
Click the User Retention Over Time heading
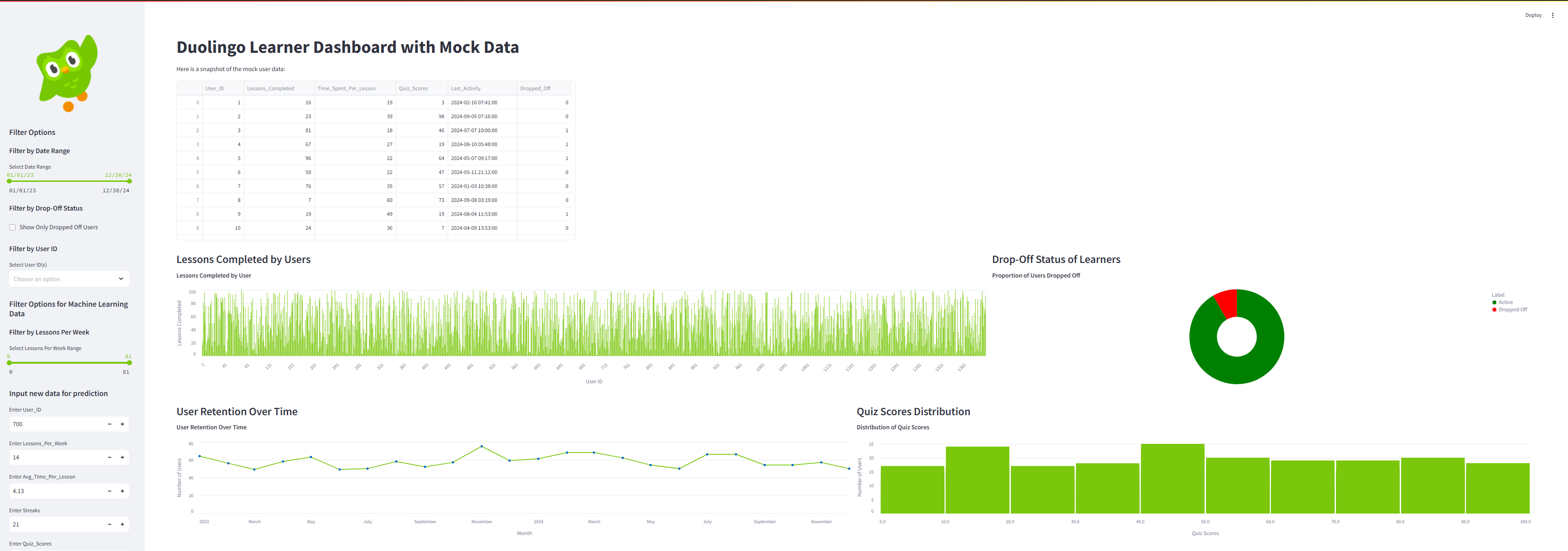point(237,412)
